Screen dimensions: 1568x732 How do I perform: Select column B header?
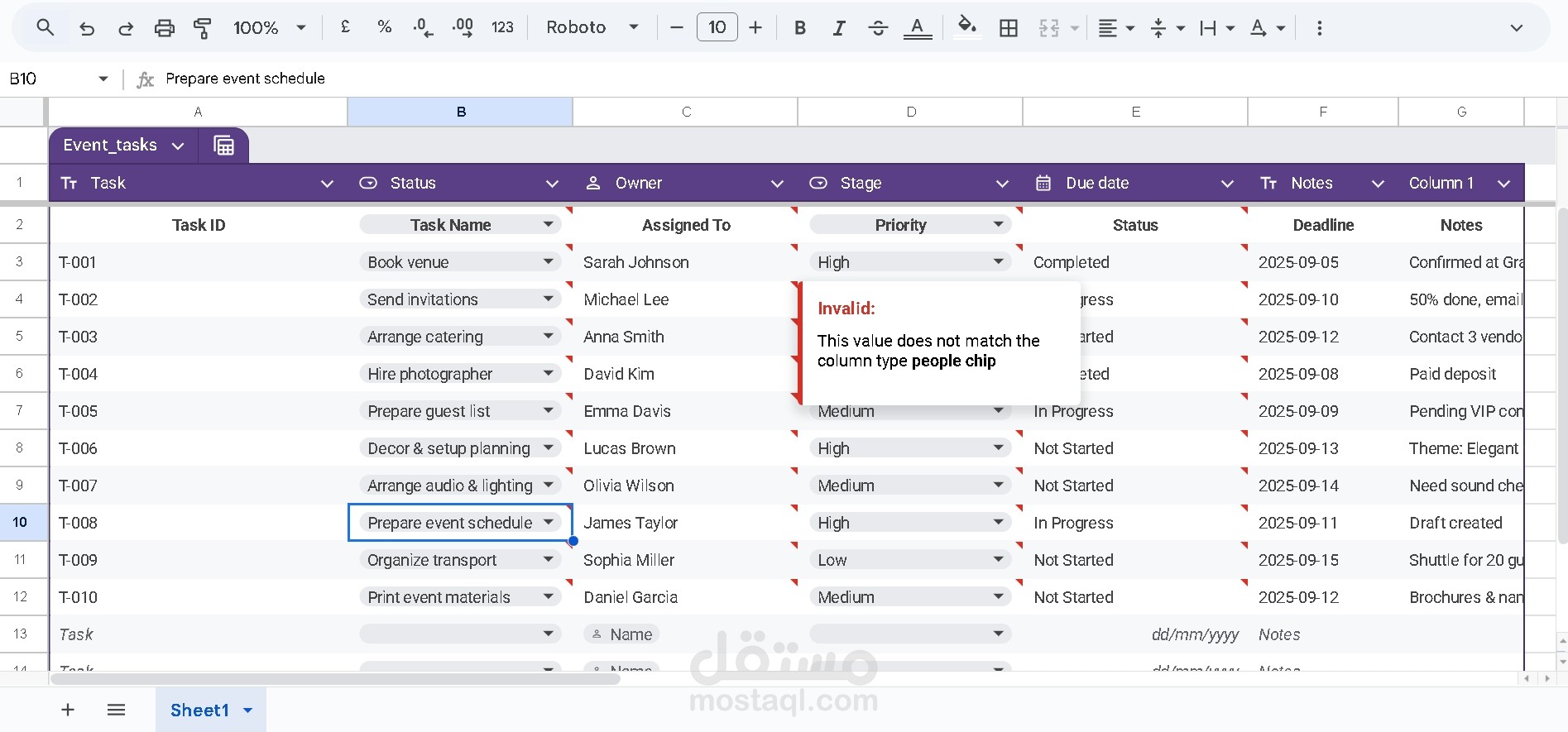pos(460,112)
